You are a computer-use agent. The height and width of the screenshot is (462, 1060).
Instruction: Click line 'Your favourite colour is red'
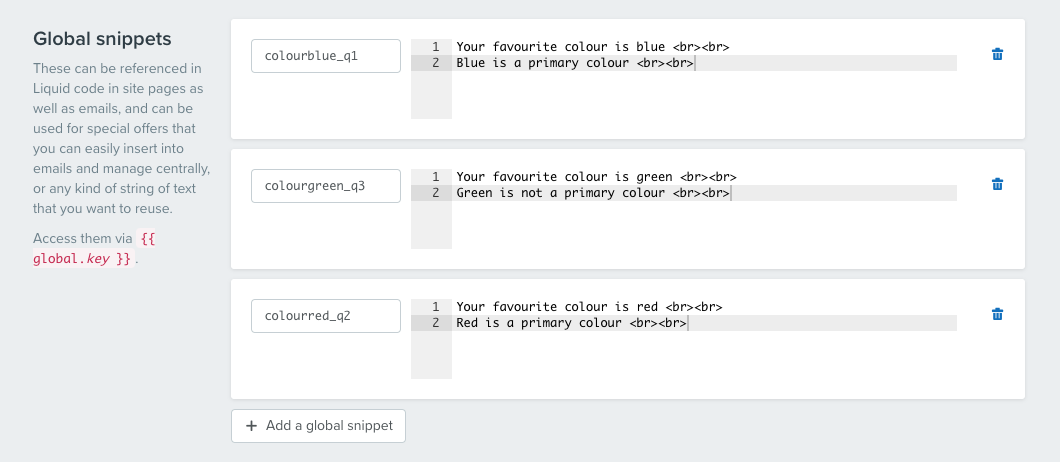[x=704, y=306]
